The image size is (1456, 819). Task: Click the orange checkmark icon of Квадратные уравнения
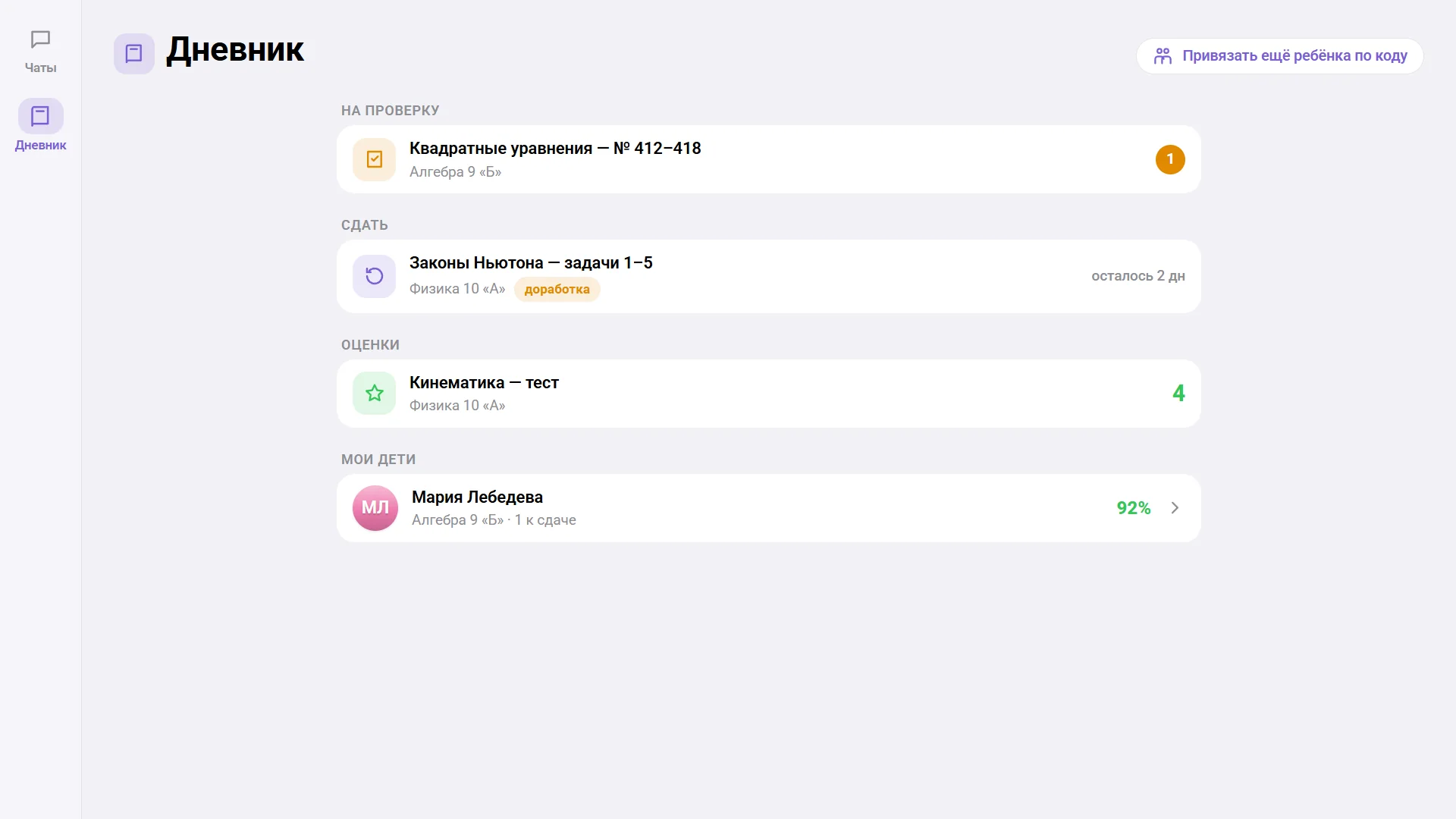coord(375,159)
